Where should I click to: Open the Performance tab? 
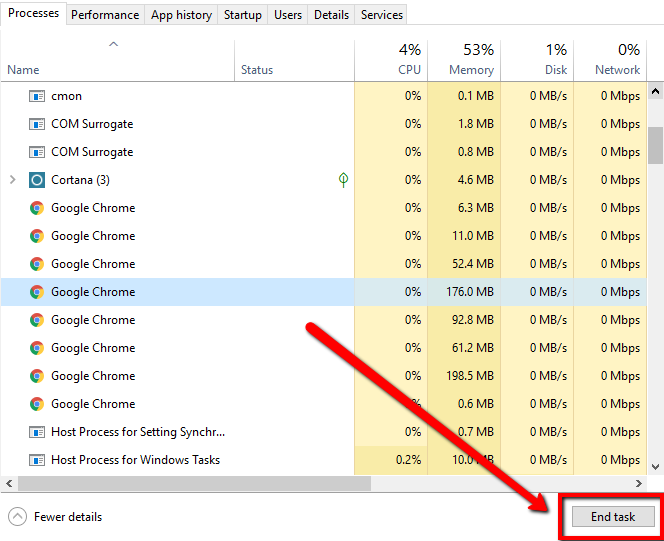(105, 15)
